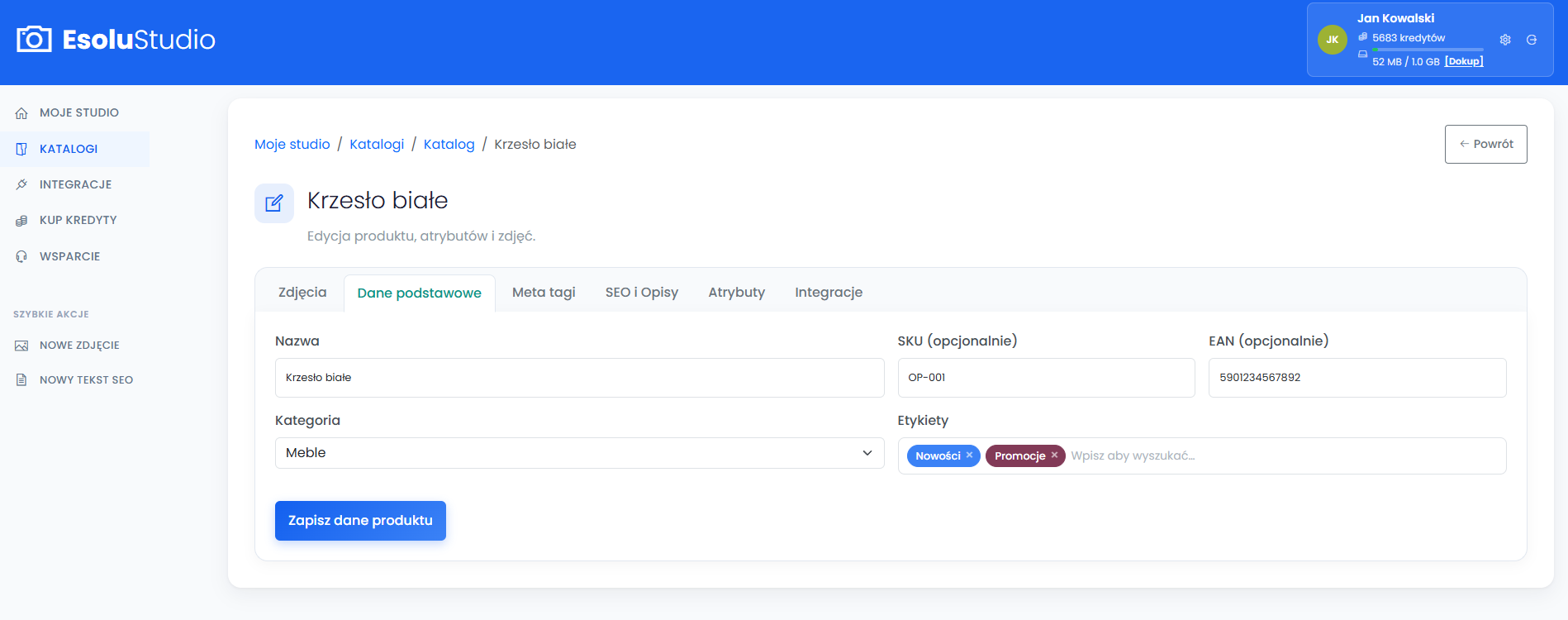Click the Zapisz dane produktu button
Image resolution: width=1568 pixels, height=620 pixels.
pyautogui.click(x=360, y=521)
